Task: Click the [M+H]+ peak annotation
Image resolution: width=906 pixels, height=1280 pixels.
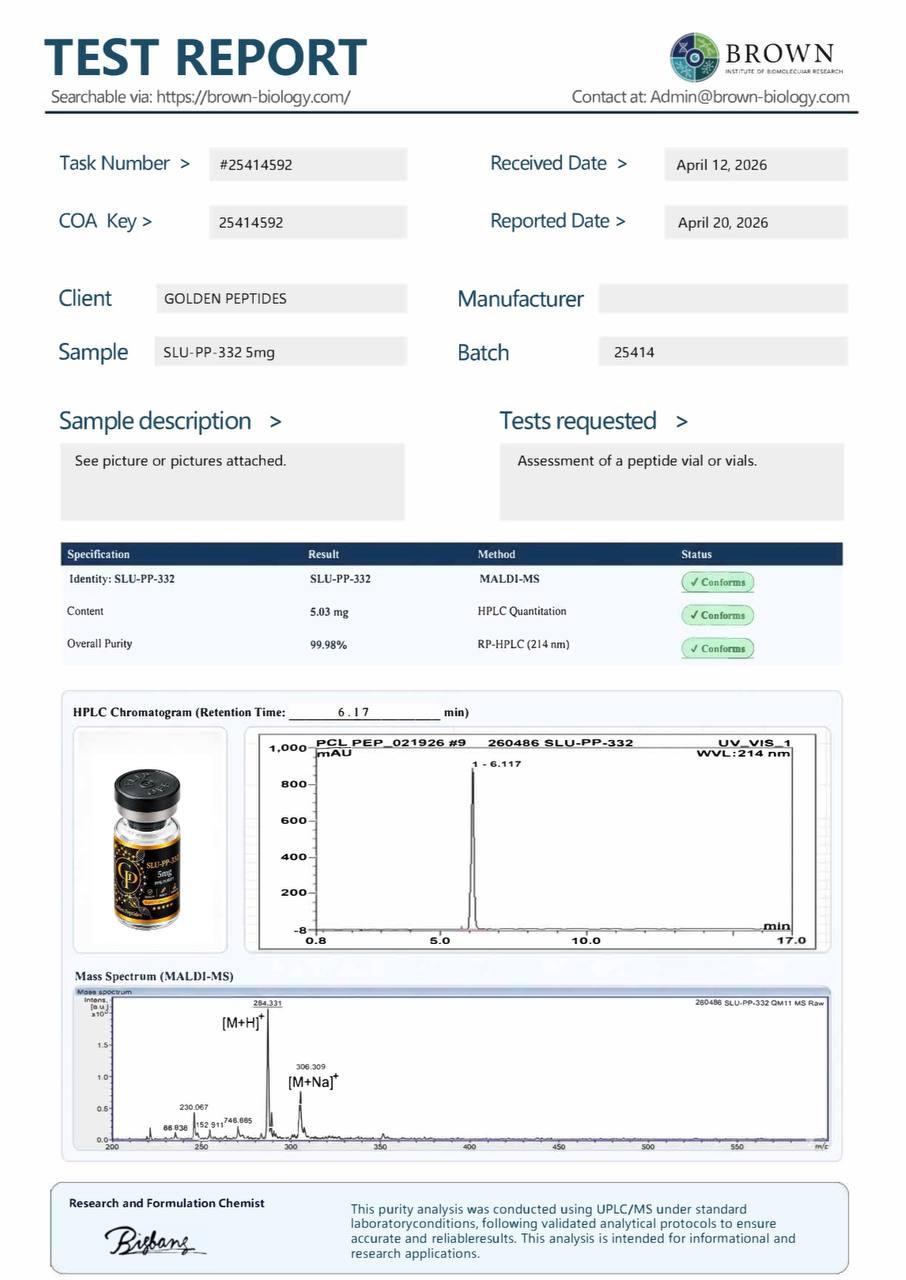Action: [243, 1023]
